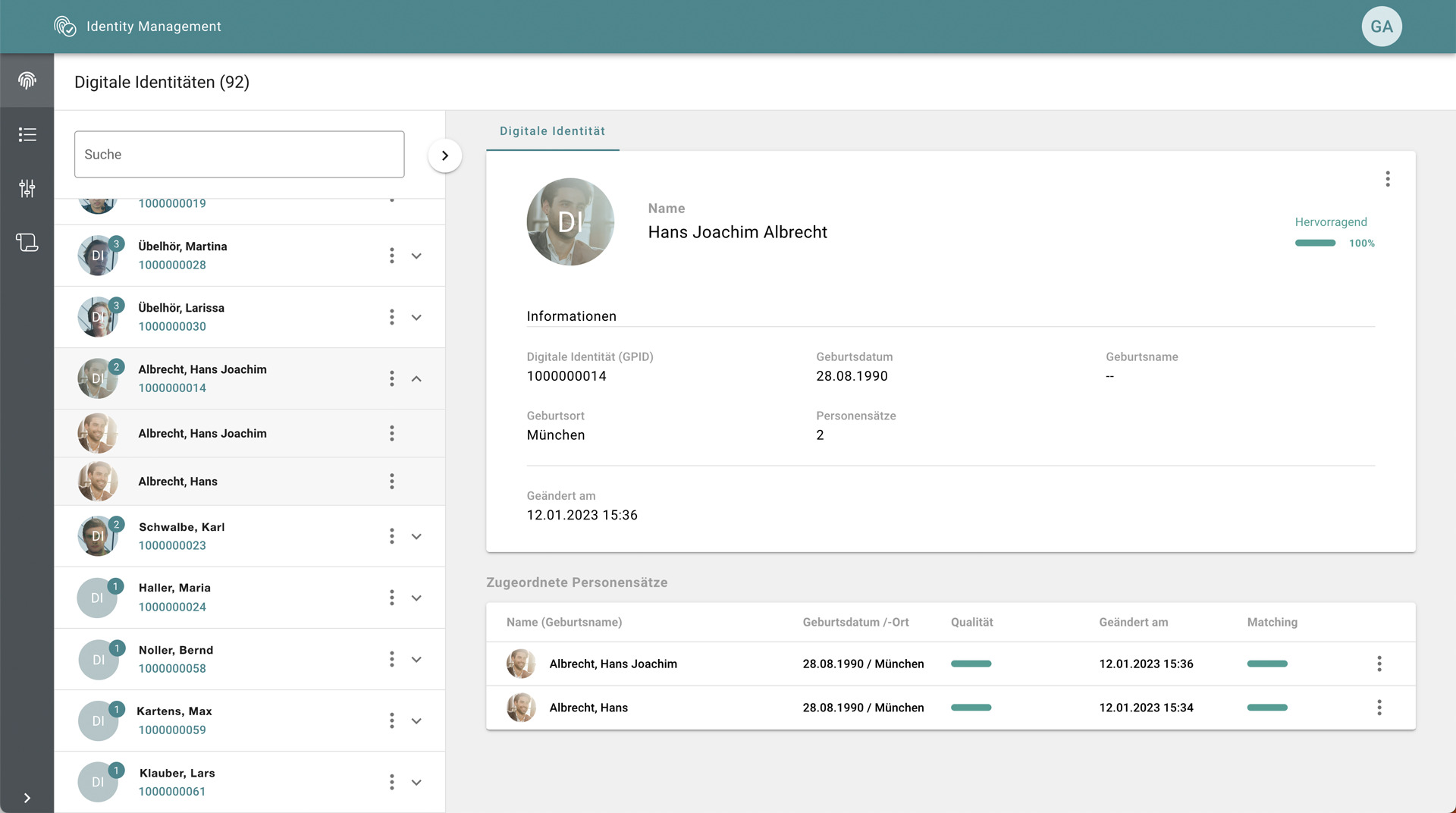The width and height of the screenshot is (1456, 813).
Task: Open ID link 1000000028
Action: (x=172, y=265)
